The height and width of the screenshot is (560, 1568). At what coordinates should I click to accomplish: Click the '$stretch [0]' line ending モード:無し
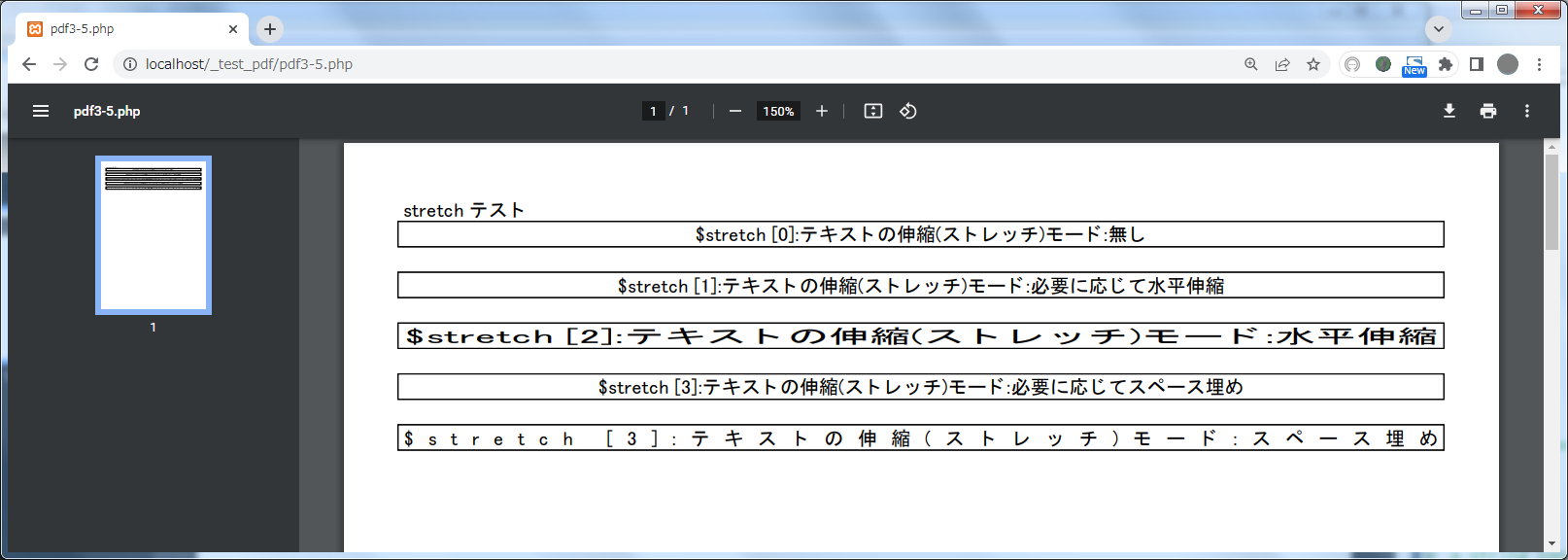(x=921, y=234)
